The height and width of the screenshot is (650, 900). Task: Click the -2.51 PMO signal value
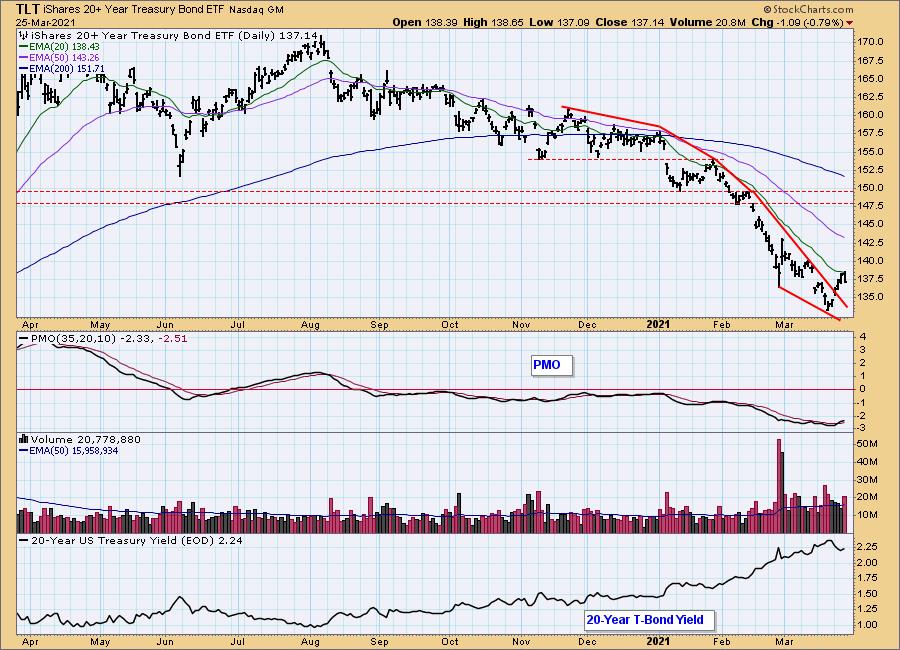(x=173, y=339)
